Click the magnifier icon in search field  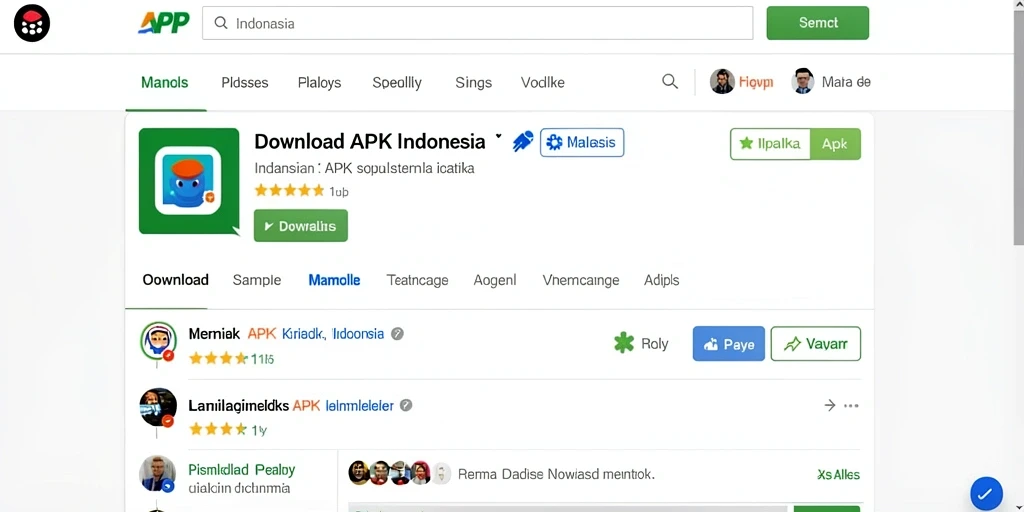[x=221, y=23]
